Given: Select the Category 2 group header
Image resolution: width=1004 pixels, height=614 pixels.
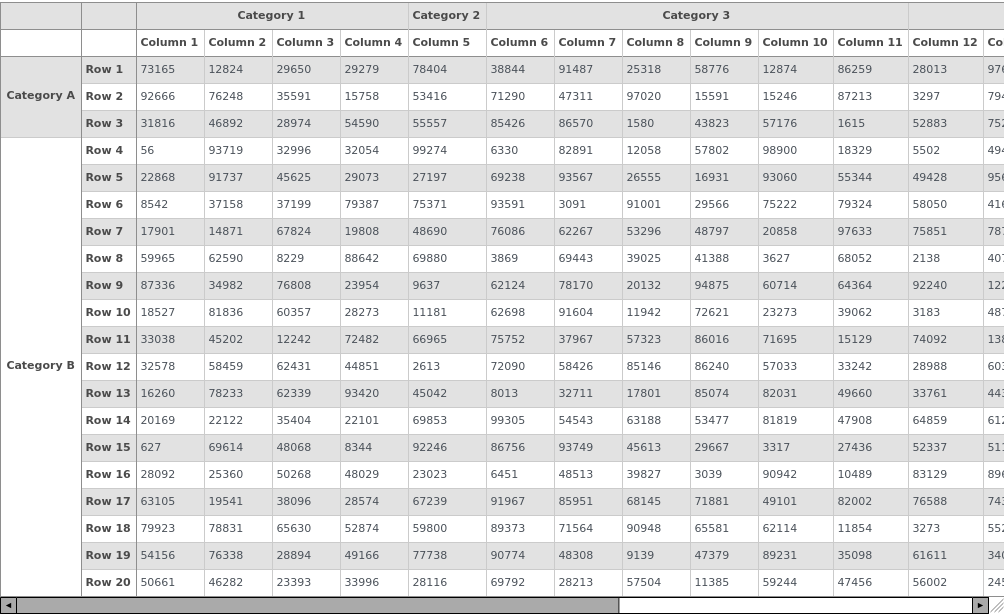Looking at the screenshot, I should click(446, 16).
